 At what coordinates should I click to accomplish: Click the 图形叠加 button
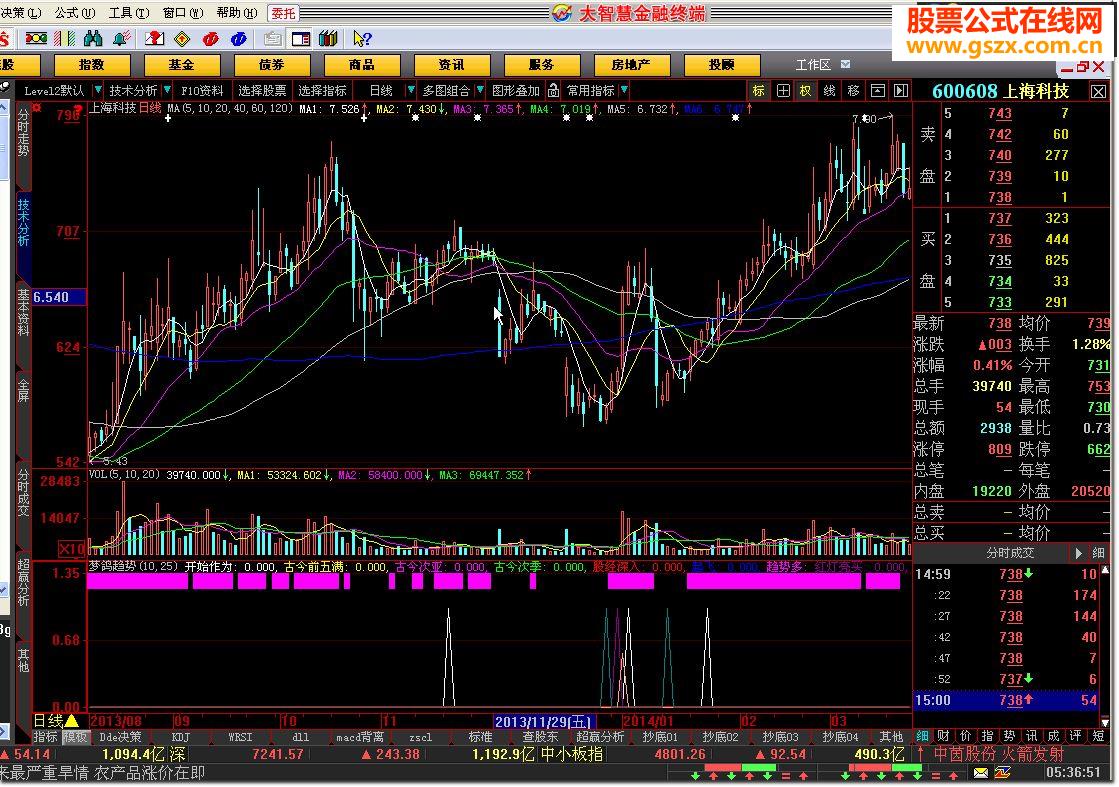coord(516,91)
